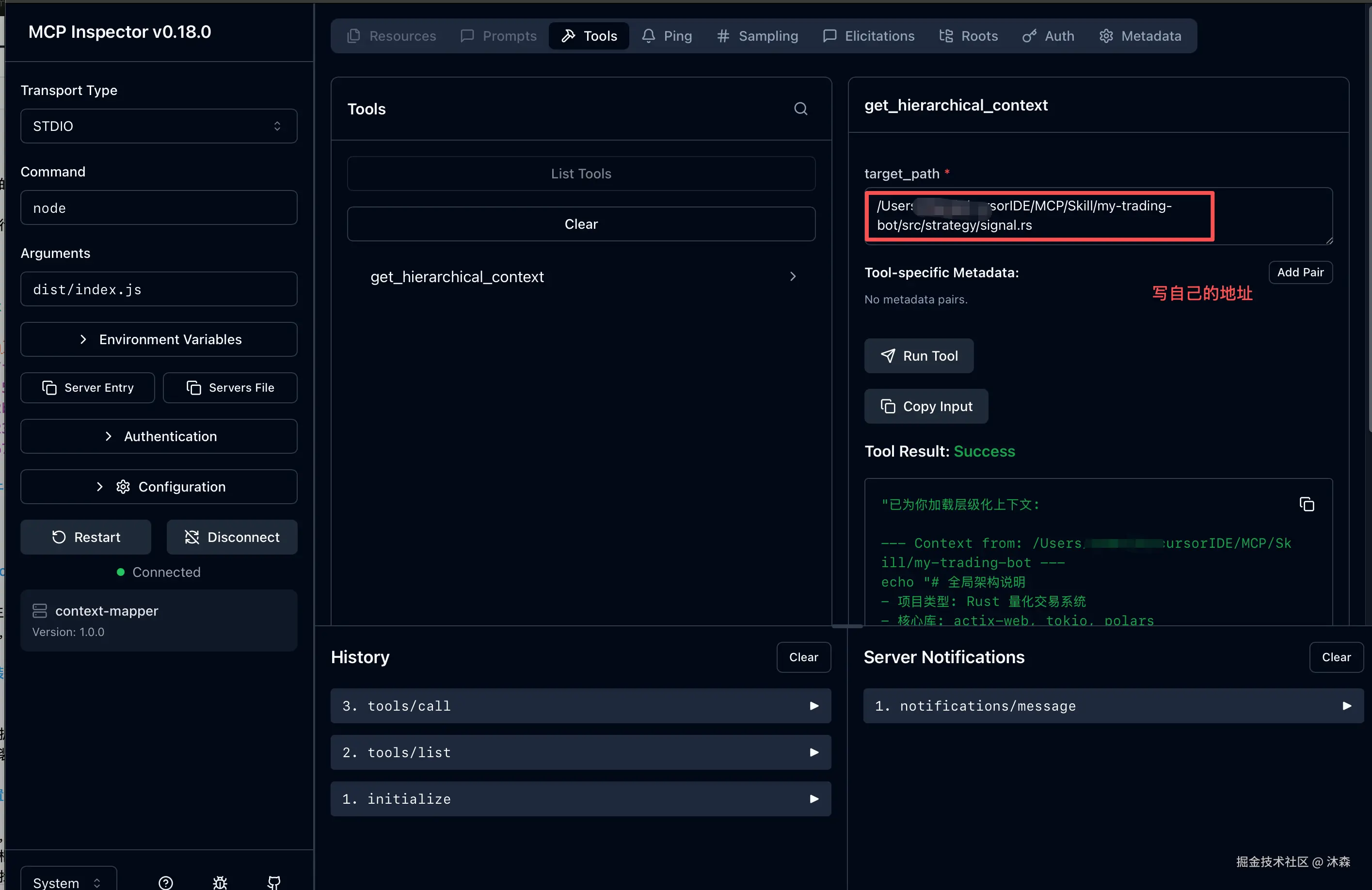Click the help question mark icon
Screen dimensions: 1372x890
pos(165,882)
